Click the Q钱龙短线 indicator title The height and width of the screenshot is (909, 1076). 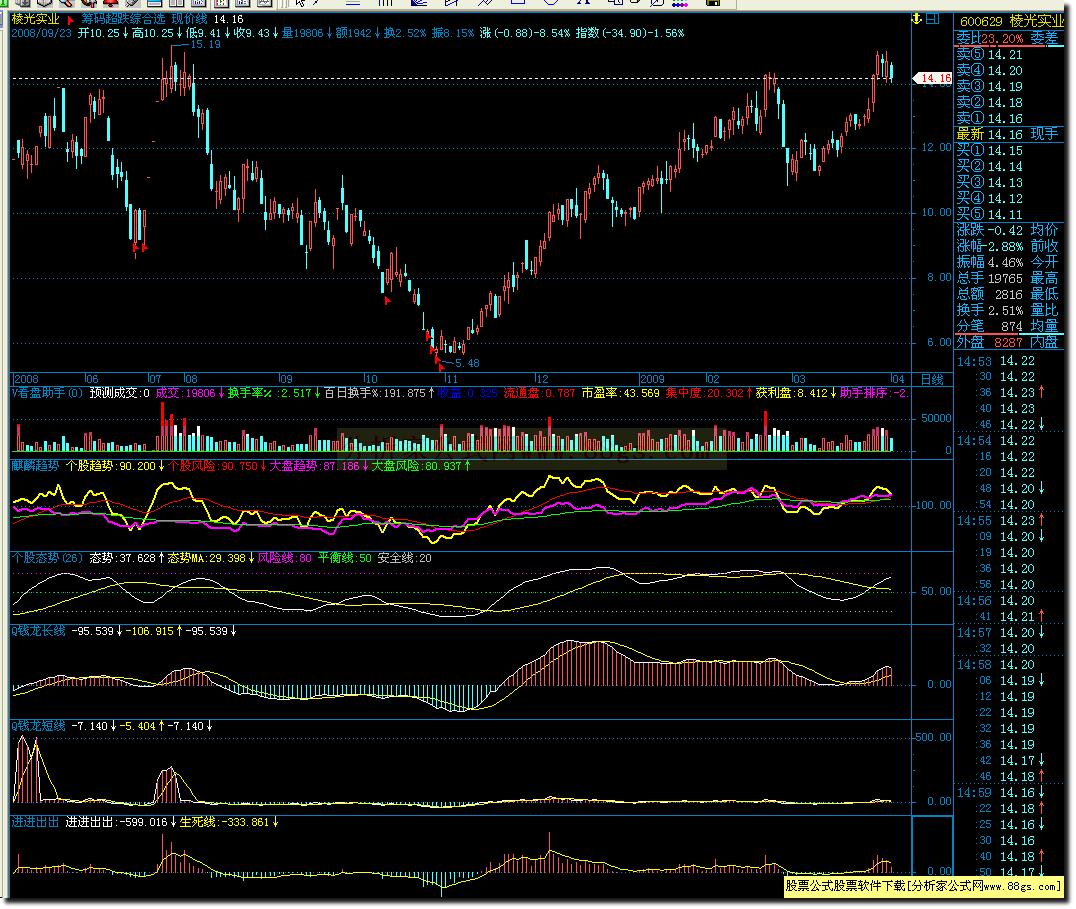38,726
